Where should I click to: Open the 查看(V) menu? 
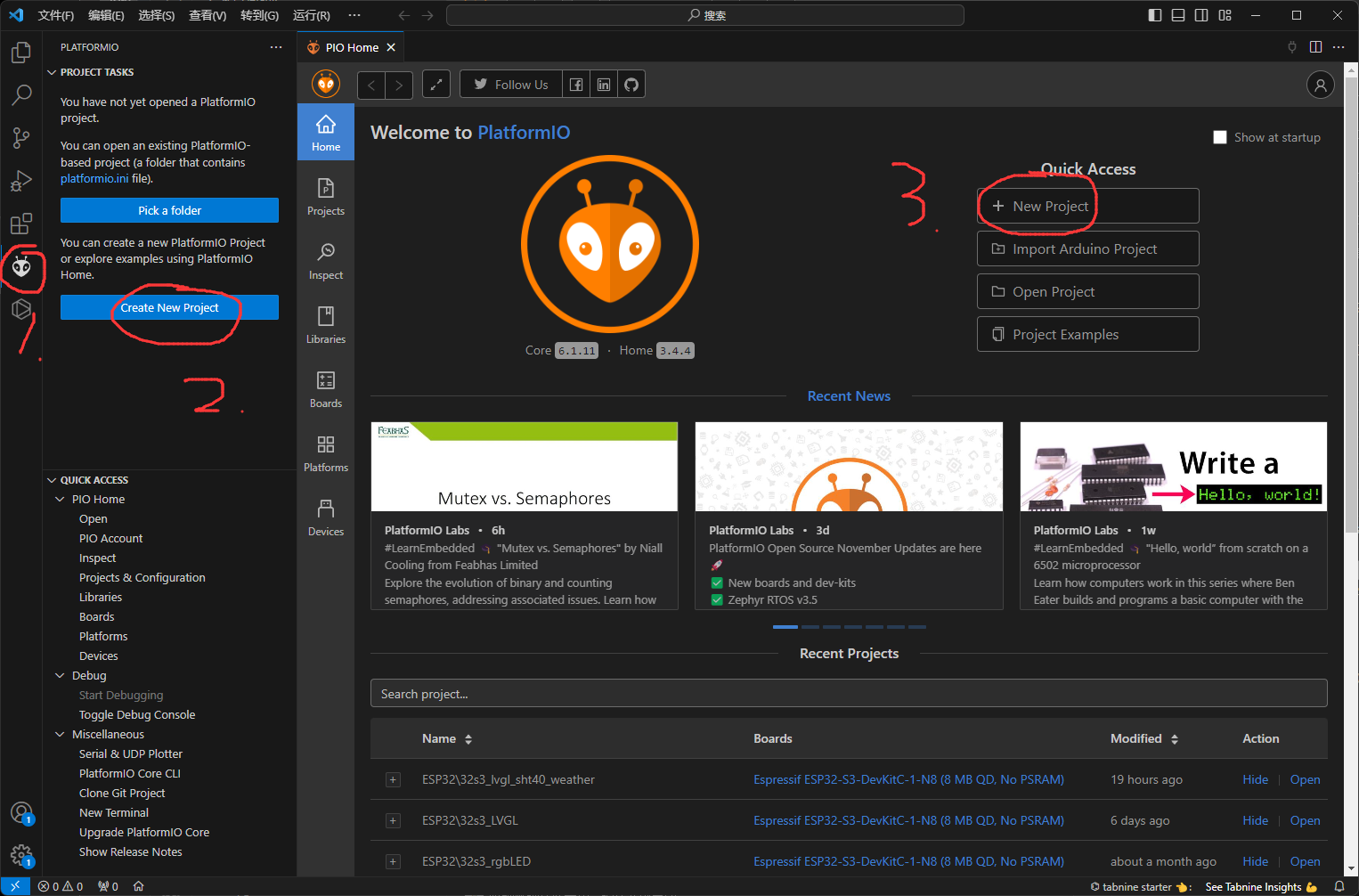[208, 15]
